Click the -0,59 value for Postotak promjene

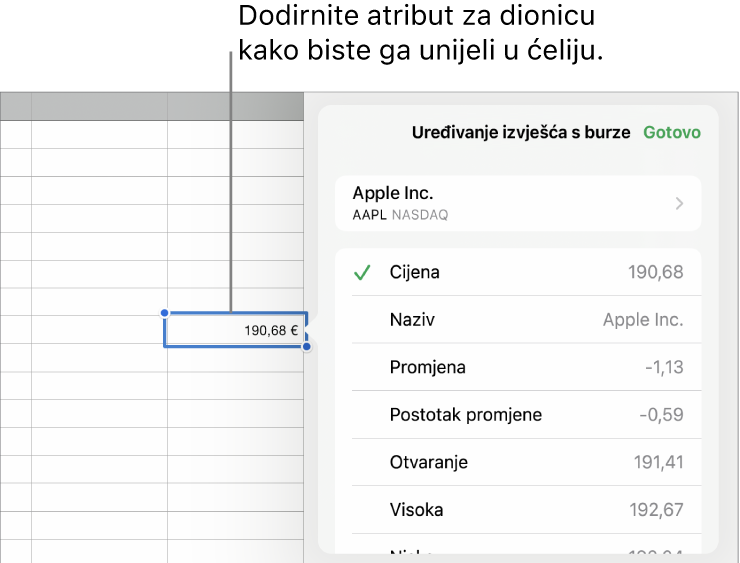point(661,415)
